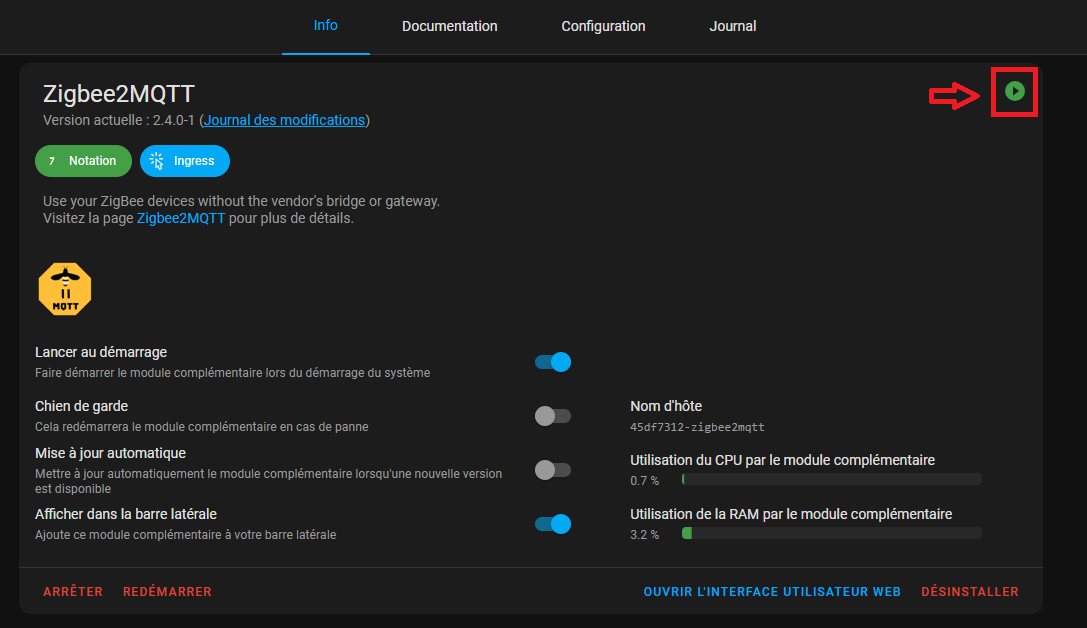Click the Ingress chip

(x=185, y=161)
